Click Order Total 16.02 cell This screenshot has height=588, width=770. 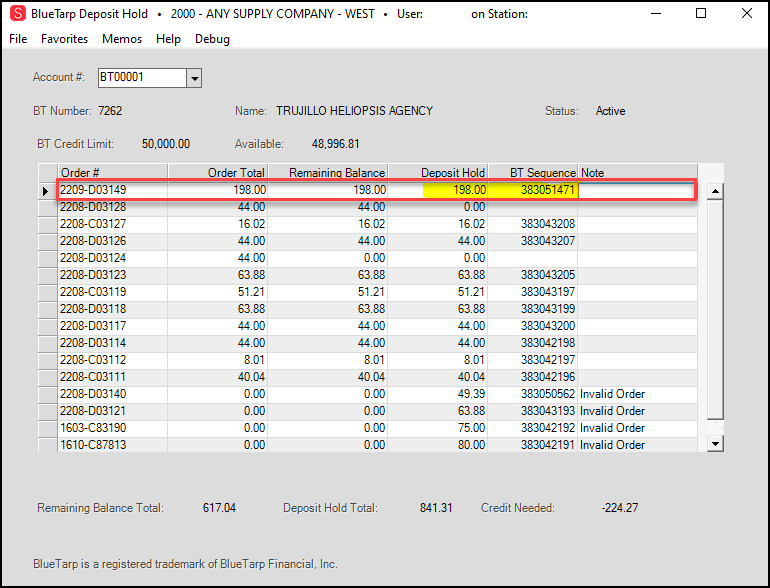[x=218, y=224]
